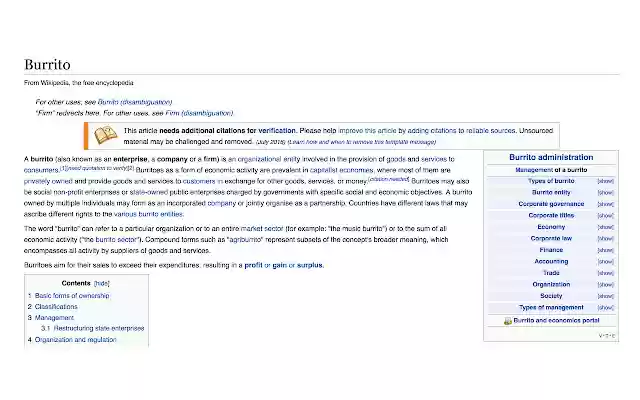The width and height of the screenshot is (640, 400).
Task: Open the Firm (disambiguation) link
Action: tap(199, 113)
